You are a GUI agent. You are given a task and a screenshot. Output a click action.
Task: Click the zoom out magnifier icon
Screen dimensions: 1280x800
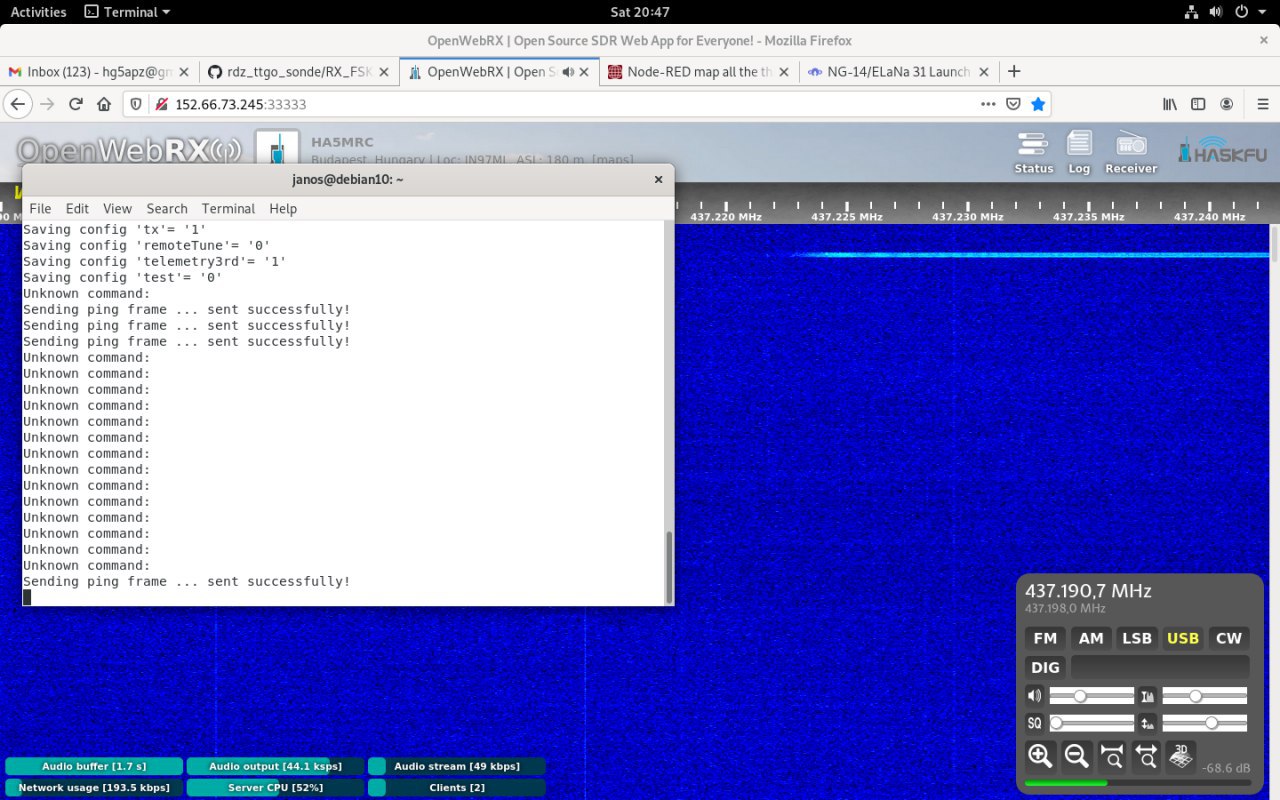pos(1076,756)
